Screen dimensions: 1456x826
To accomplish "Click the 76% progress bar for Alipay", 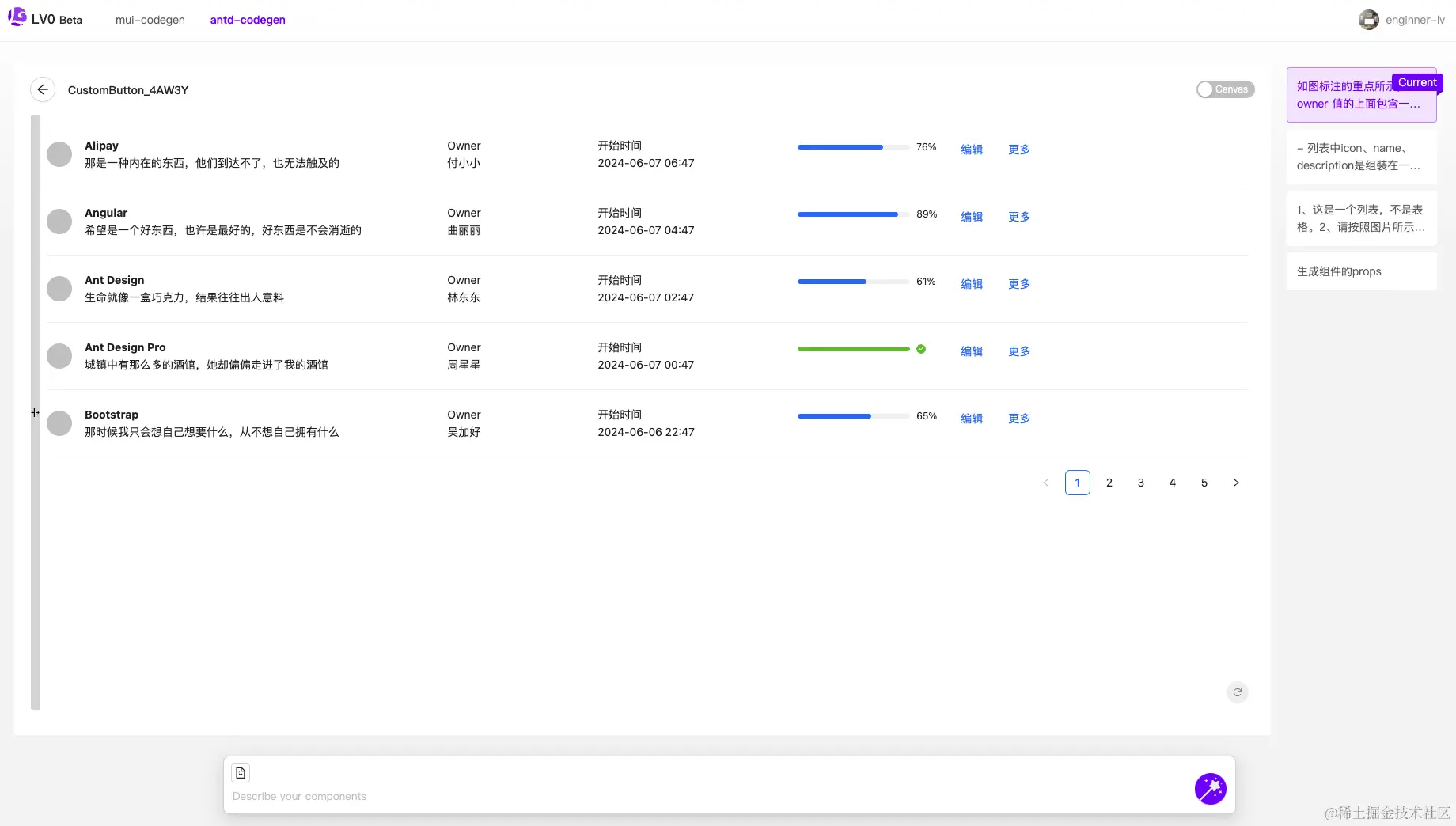I will pyautogui.click(x=853, y=147).
